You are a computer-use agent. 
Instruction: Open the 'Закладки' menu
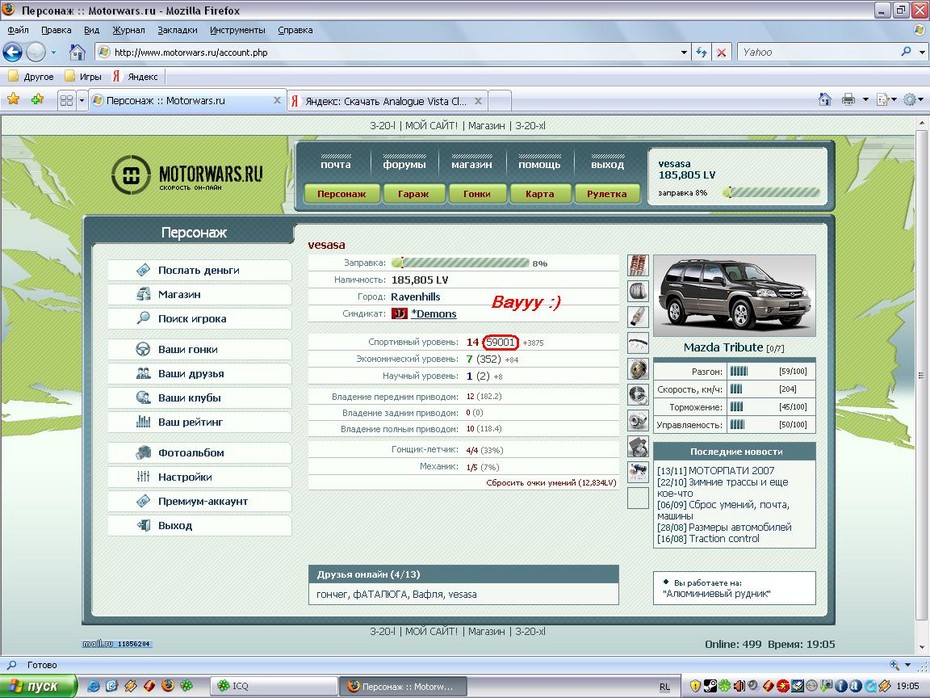click(177, 30)
